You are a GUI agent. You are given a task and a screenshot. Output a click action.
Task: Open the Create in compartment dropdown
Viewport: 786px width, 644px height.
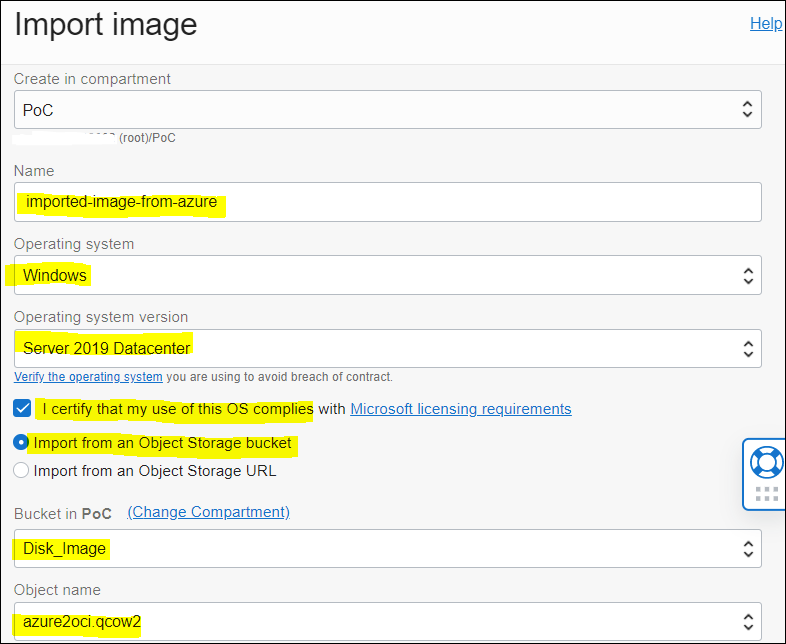tap(387, 110)
